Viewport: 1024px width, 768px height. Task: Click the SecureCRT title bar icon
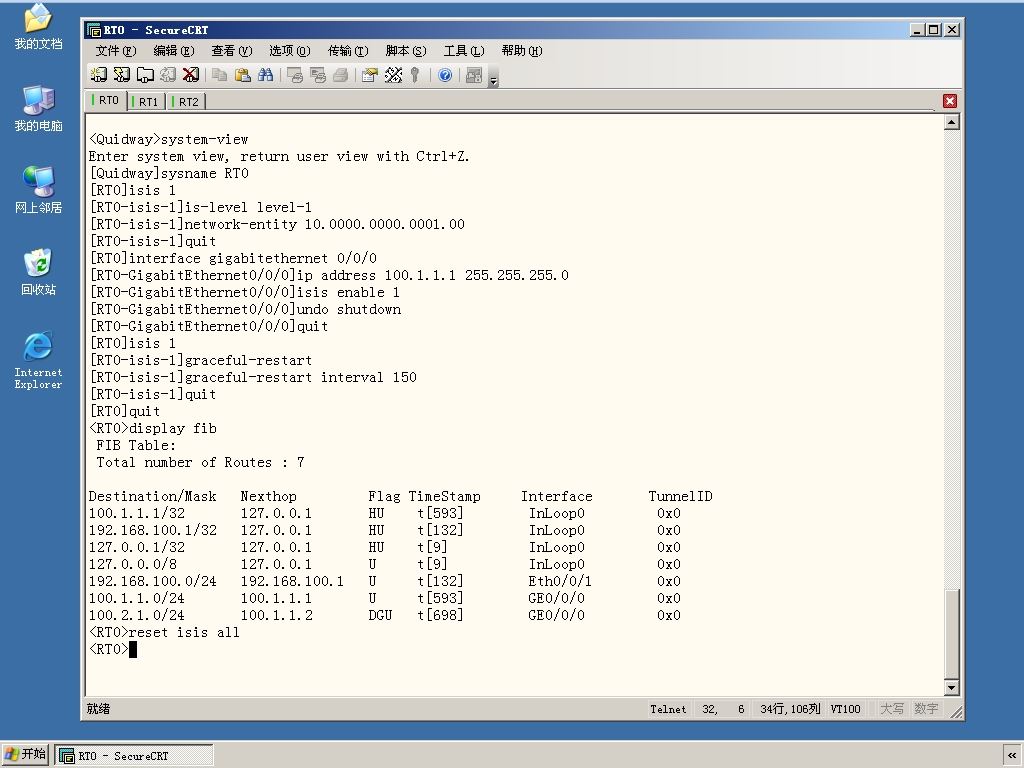point(93,30)
